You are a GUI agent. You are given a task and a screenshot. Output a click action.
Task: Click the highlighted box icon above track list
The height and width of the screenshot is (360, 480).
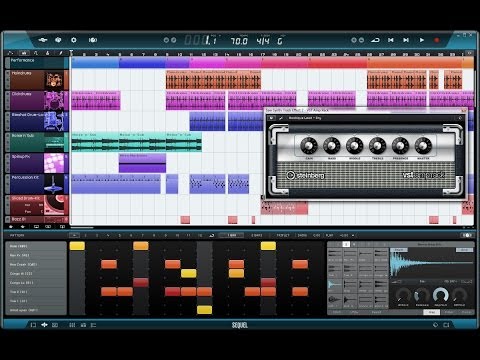[x=23, y=53]
